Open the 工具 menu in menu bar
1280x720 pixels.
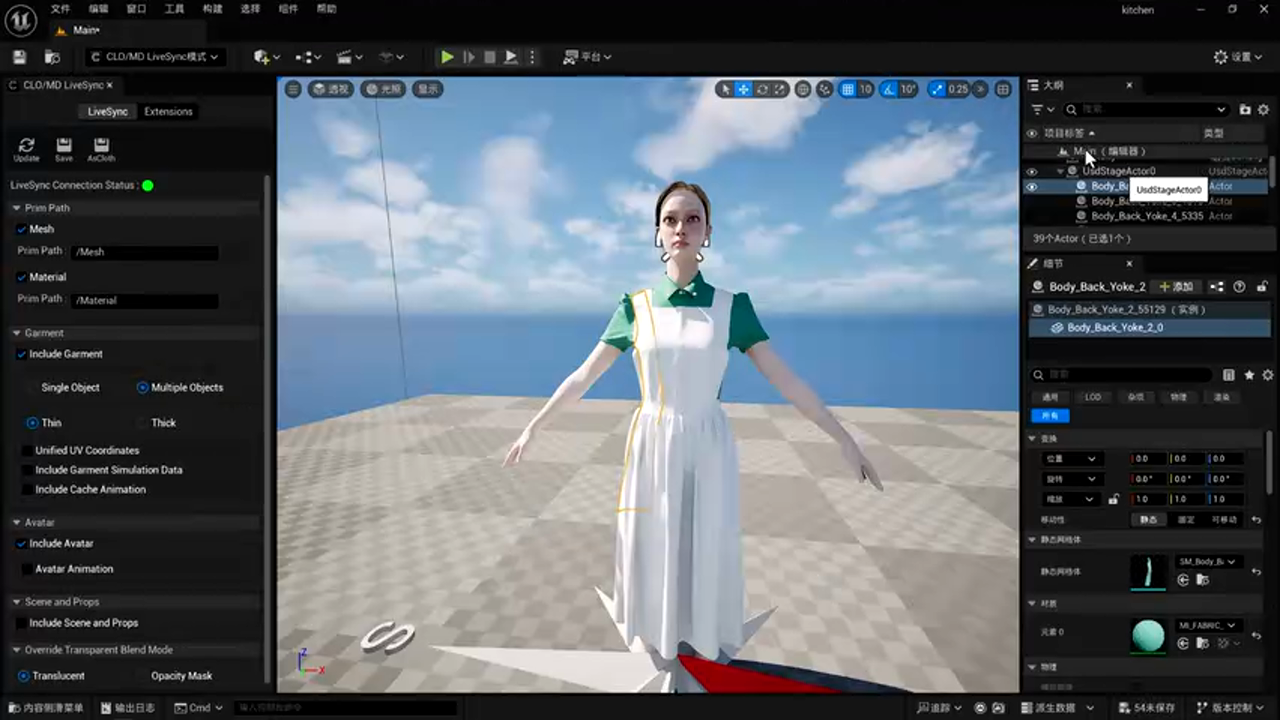(x=174, y=9)
